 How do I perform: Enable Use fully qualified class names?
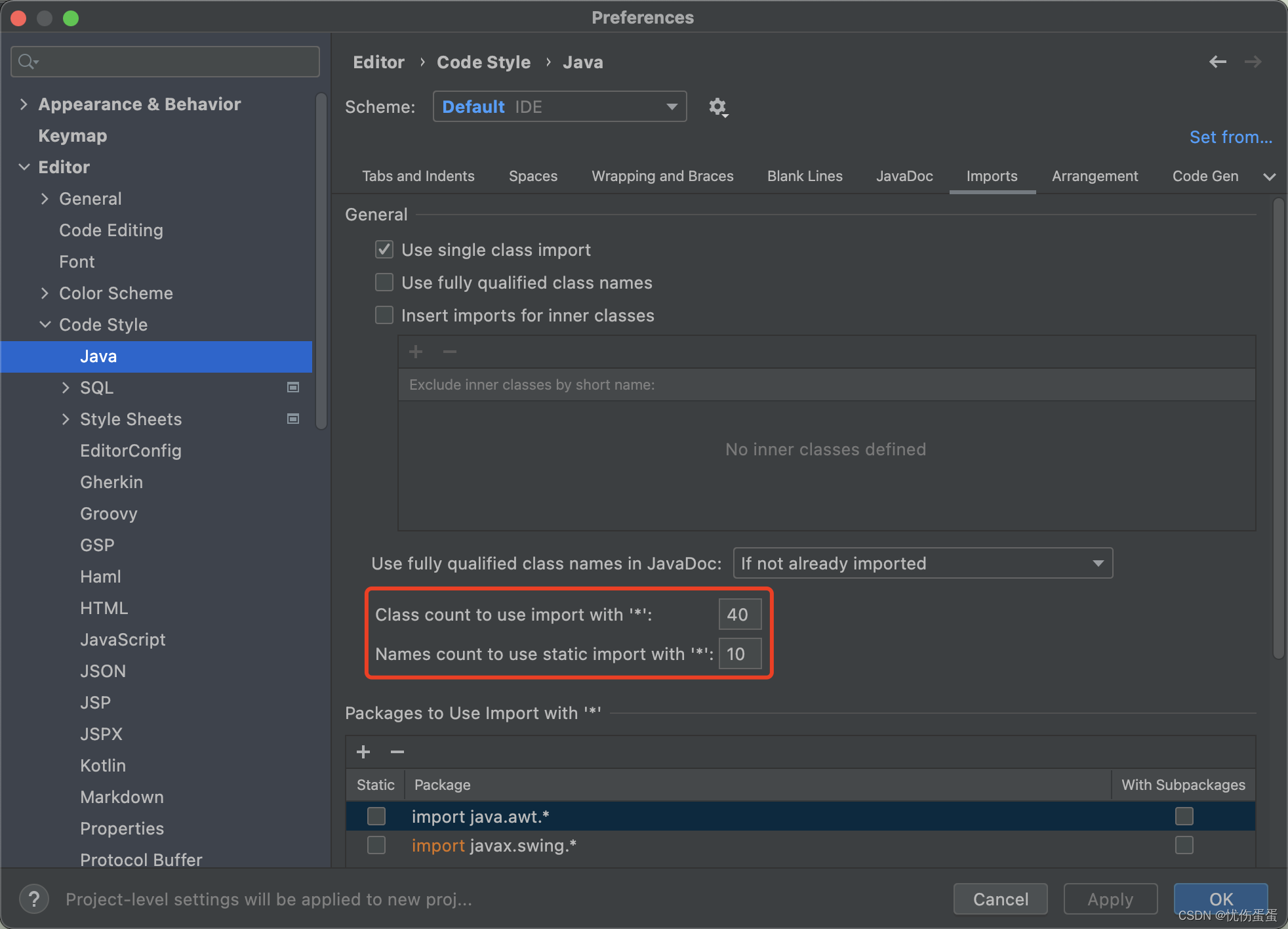point(384,283)
